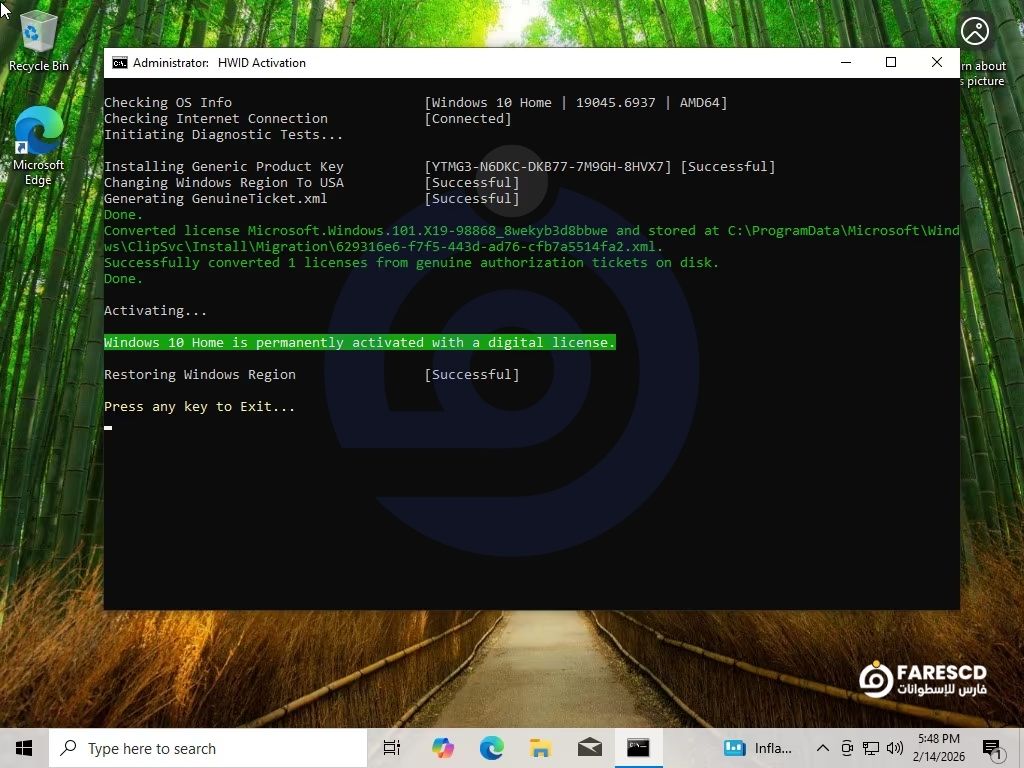This screenshot has width=1024, height=768.
Task: Open the Windows Start menu
Action: 24,748
